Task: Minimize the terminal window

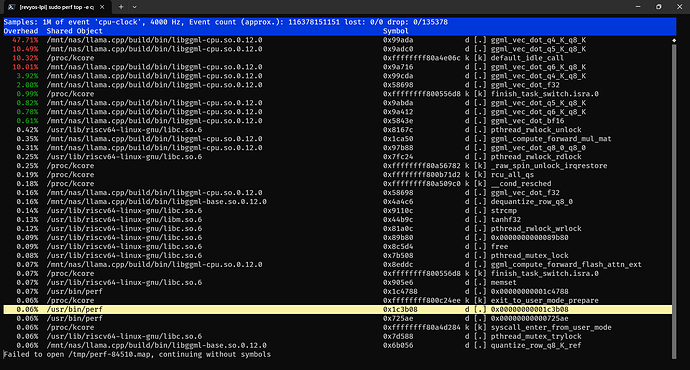Action: pyautogui.click(x=638, y=7)
